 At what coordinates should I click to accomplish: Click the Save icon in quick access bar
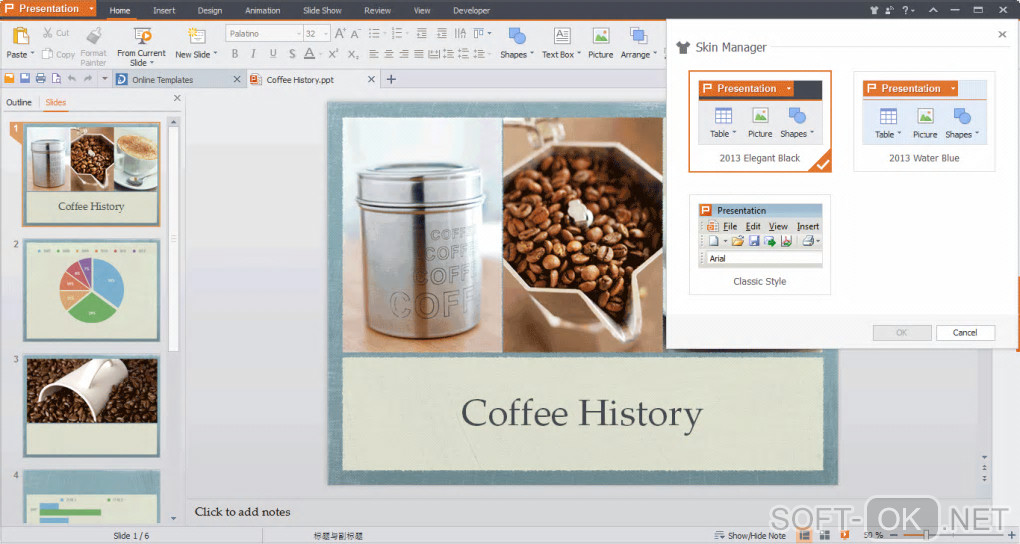[25, 79]
